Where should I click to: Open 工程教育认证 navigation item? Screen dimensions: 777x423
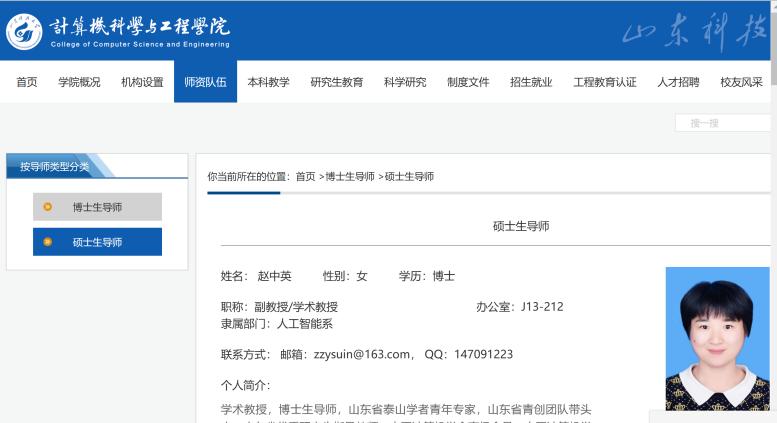click(605, 82)
